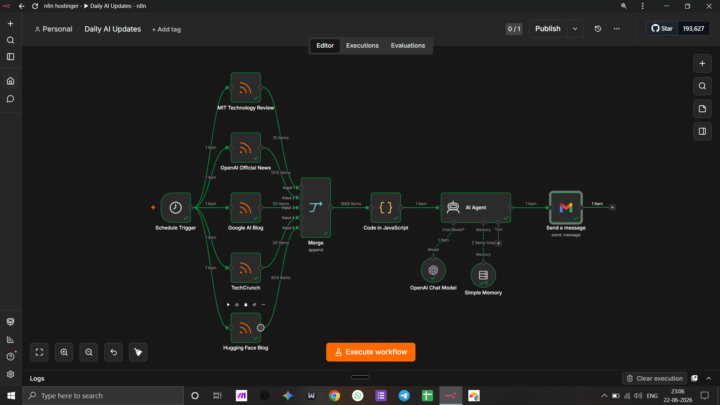The height and width of the screenshot is (405, 720).
Task: Fit workflow to view with the frame icon
Action: pos(39,352)
